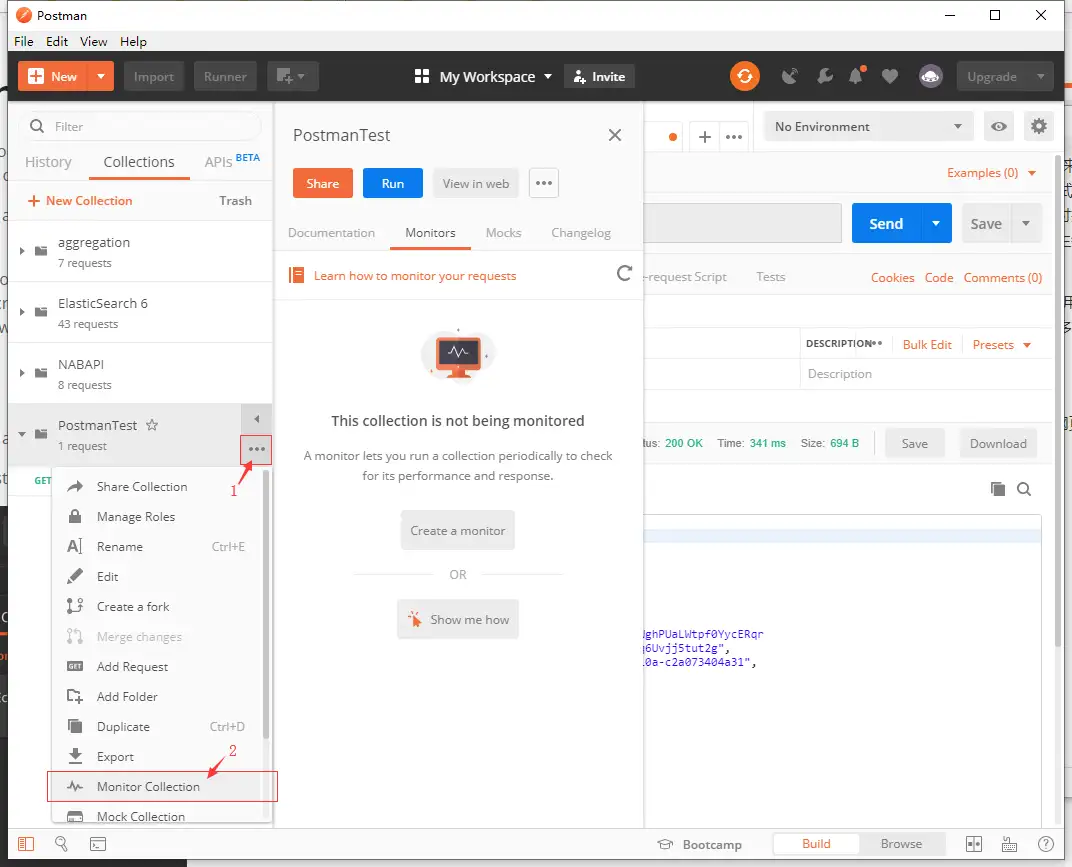The height and width of the screenshot is (867, 1072).
Task: Open the Send button dropdown arrow
Action: (x=936, y=224)
